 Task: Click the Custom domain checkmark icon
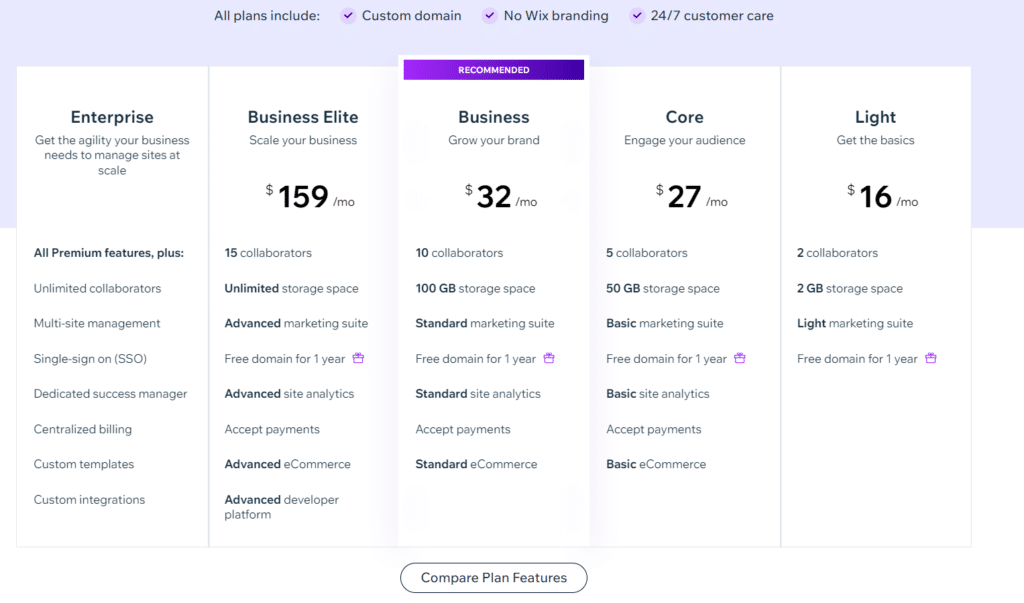coord(348,16)
